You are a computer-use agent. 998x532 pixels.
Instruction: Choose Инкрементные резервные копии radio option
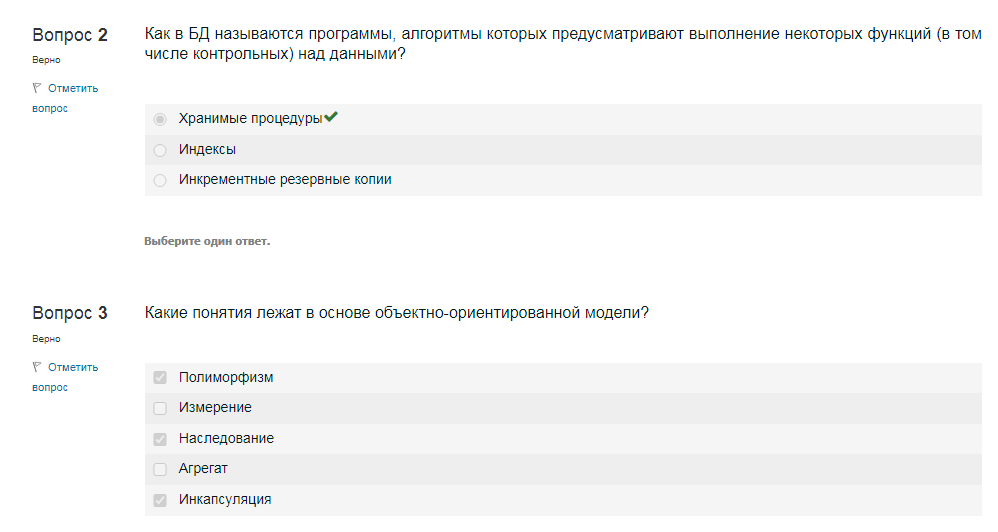coord(160,181)
